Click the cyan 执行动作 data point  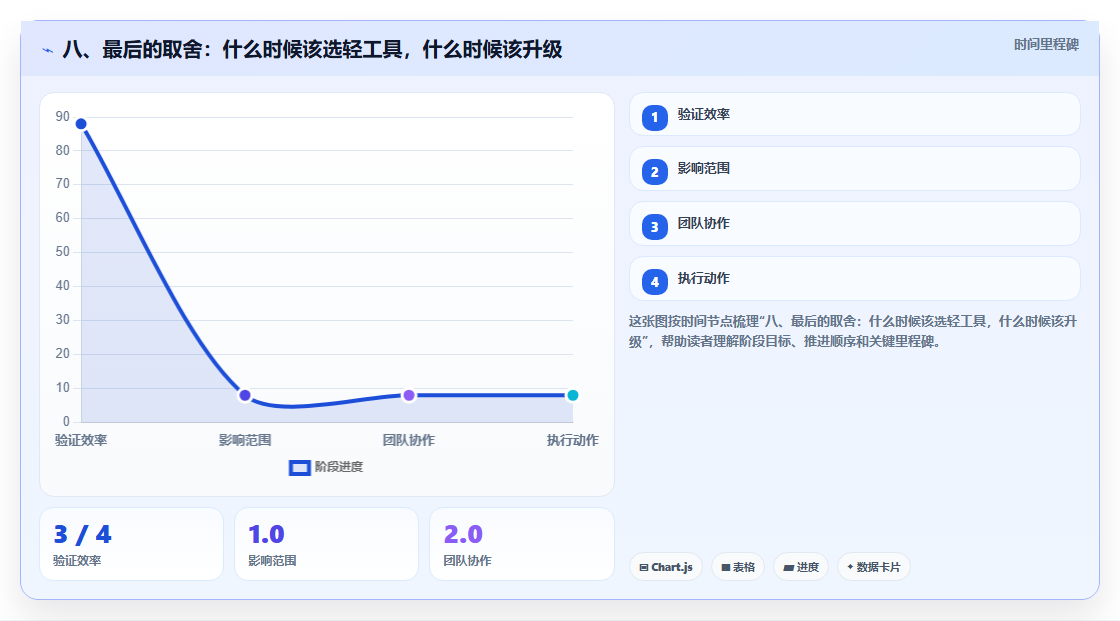572,395
